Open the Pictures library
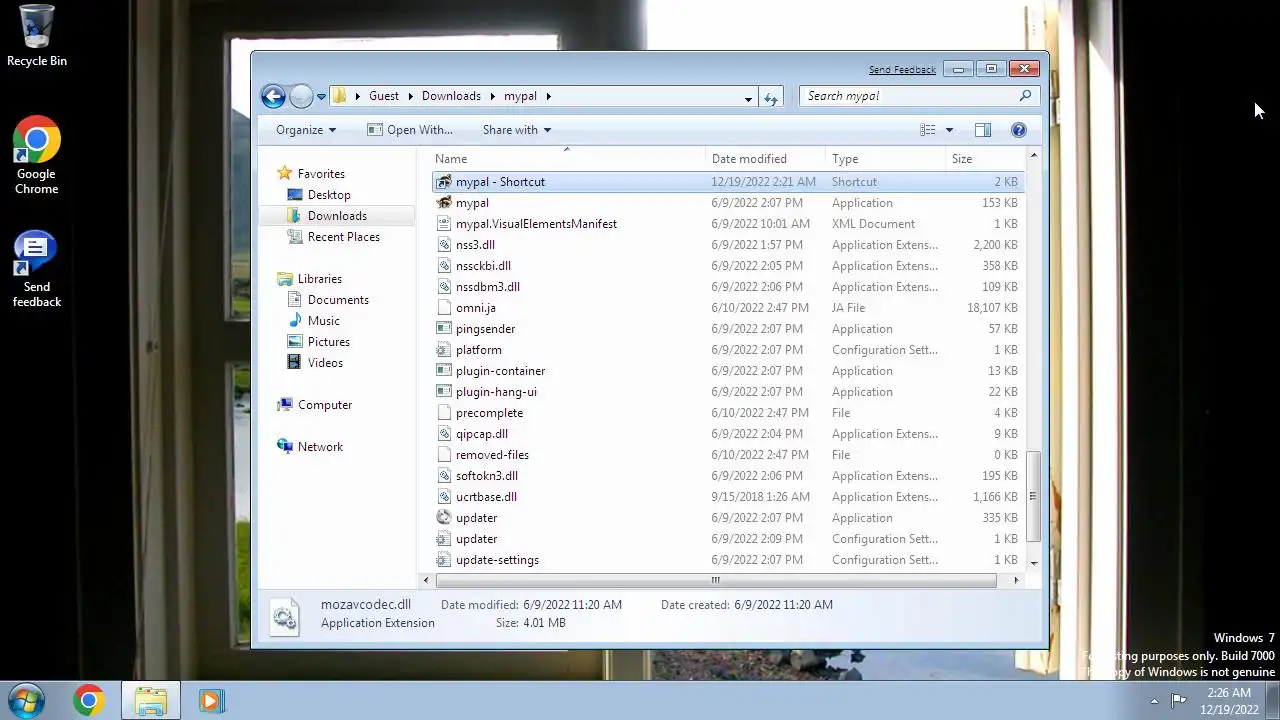 [328, 342]
